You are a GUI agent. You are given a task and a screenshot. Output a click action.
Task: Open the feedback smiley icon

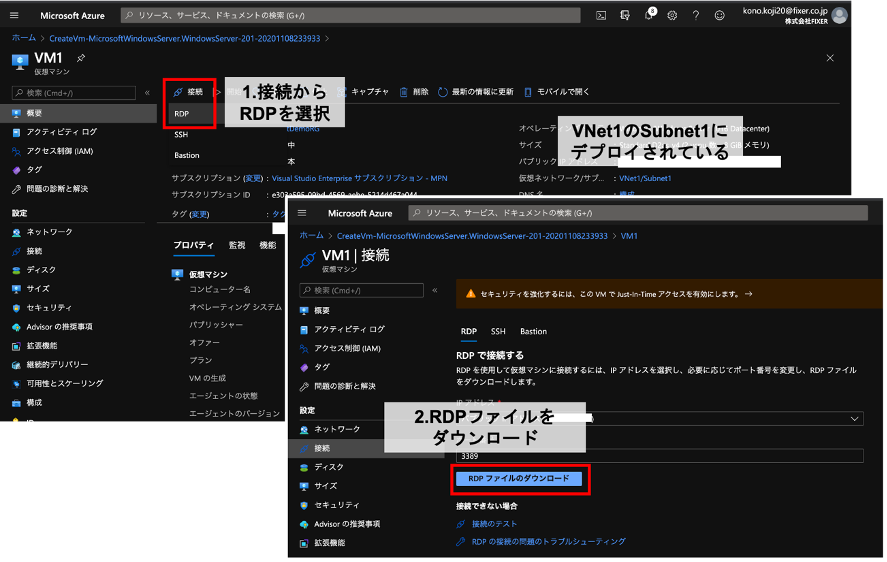pos(719,16)
